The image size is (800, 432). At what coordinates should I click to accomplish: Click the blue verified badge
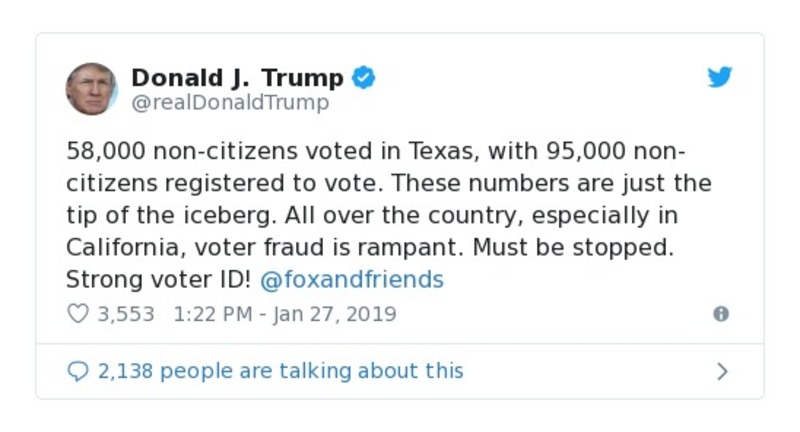pos(364,77)
